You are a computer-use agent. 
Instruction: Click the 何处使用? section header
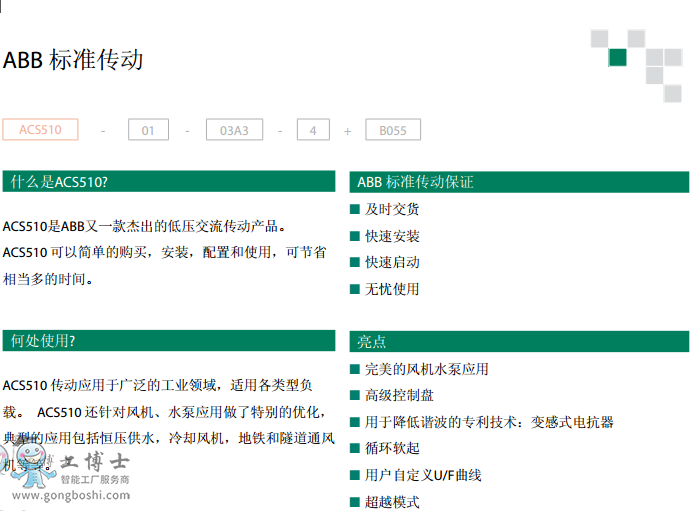point(169,341)
